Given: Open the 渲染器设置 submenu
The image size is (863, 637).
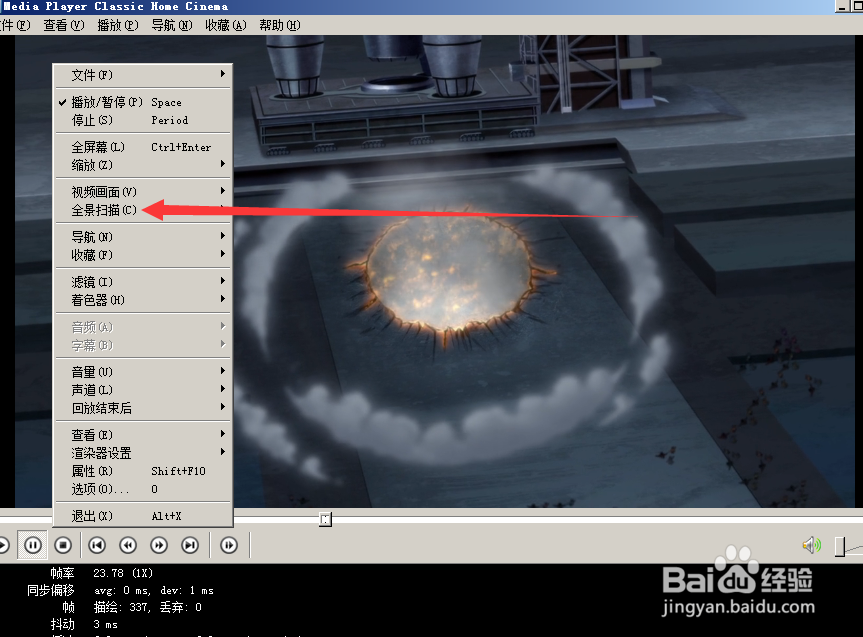Looking at the screenshot, I should click(x=143, y=453).
